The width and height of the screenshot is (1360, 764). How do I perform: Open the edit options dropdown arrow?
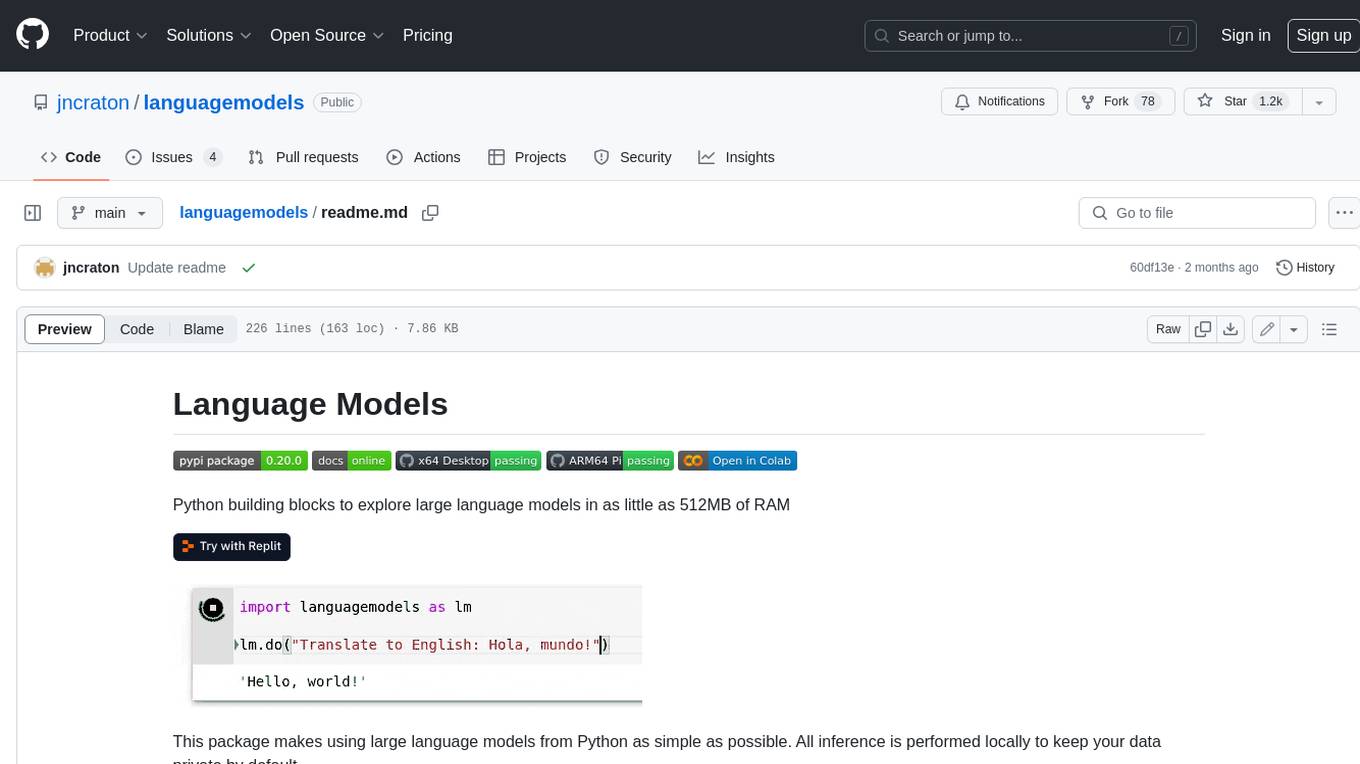click(1294, 329)
